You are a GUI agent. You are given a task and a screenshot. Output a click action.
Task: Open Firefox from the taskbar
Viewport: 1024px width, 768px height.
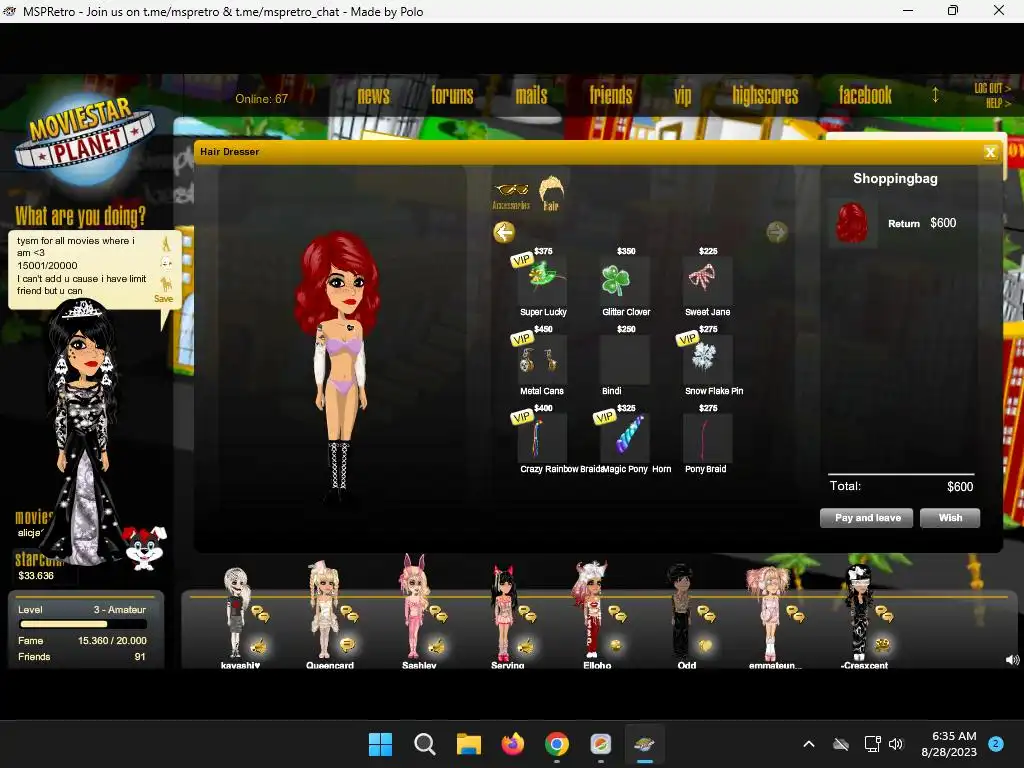pos(513,744)
